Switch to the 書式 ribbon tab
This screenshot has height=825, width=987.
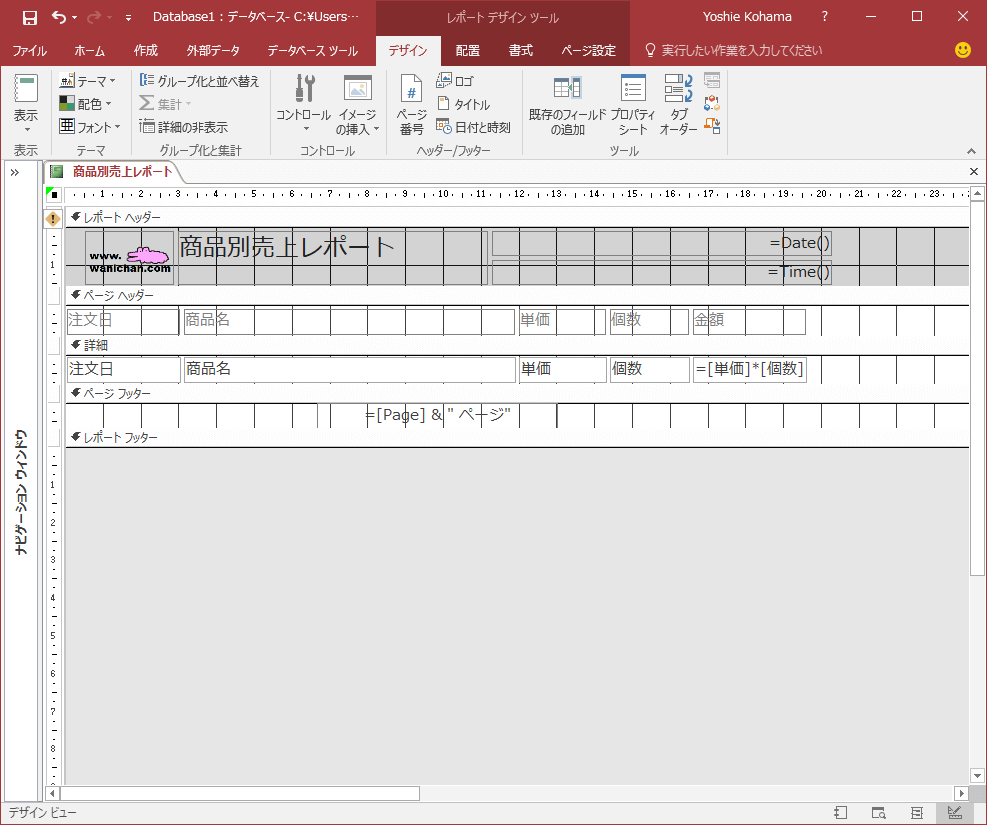(521, 50)
